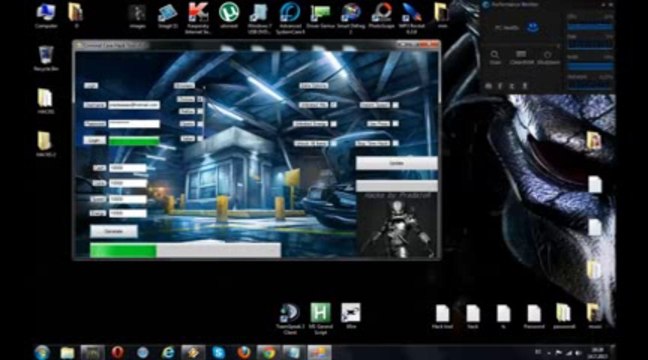Open the music folder on desktop

click(x=594, y=316)
